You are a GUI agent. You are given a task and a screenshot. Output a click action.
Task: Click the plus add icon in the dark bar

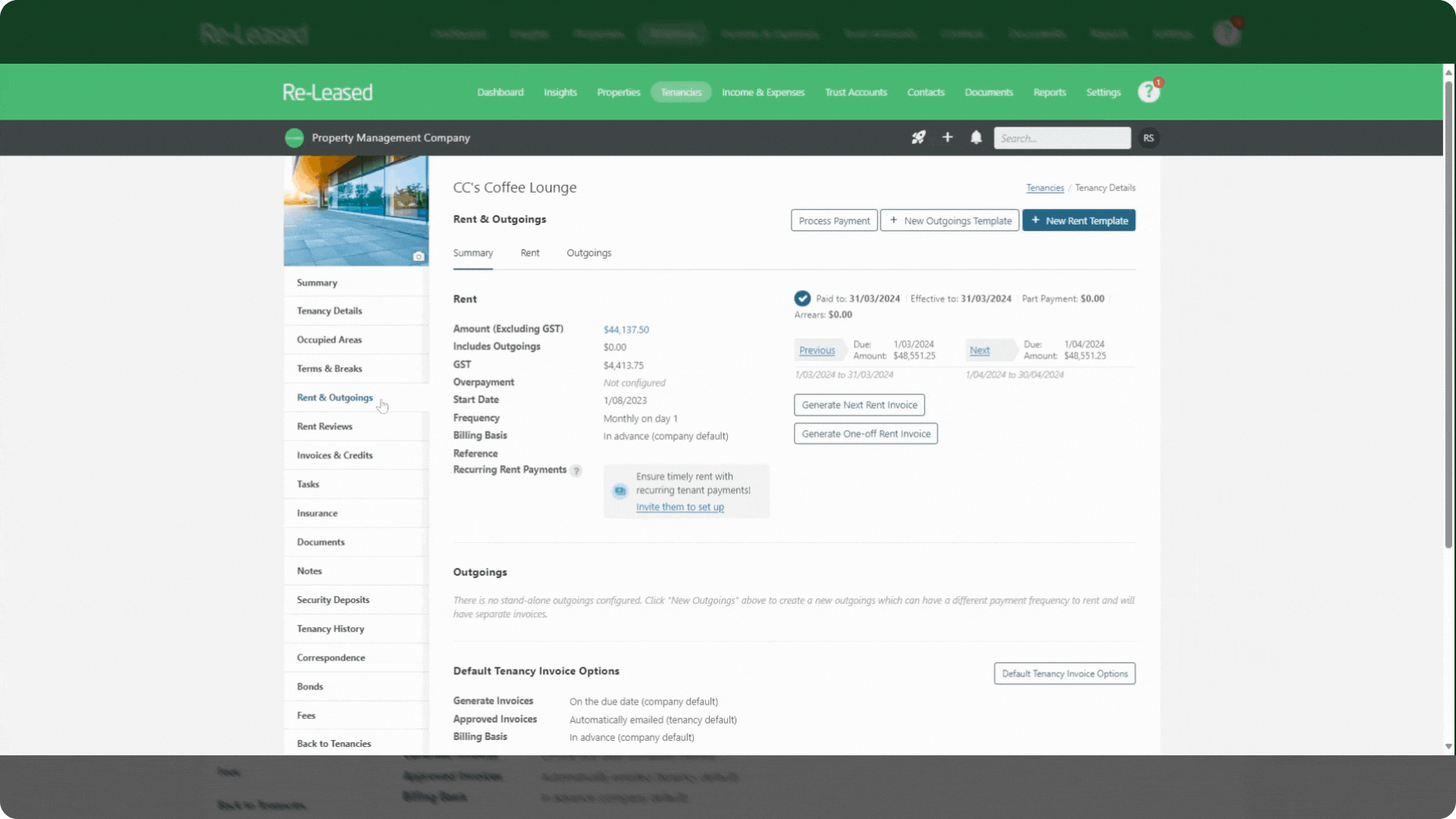pyautogui.click(x=947, y=137)
